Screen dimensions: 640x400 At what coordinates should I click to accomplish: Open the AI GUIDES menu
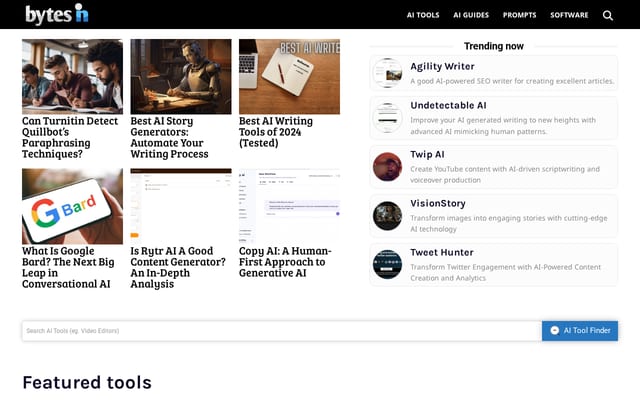point(471,15)
